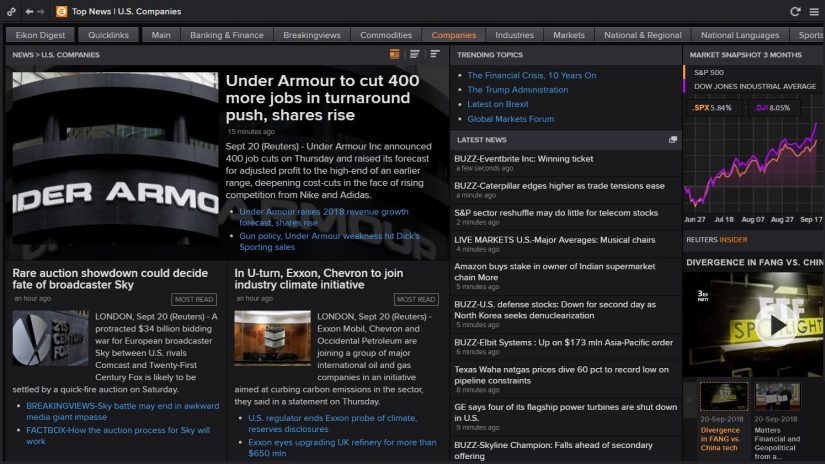Open the Eikon Digest tab

[x=41, y=35]
